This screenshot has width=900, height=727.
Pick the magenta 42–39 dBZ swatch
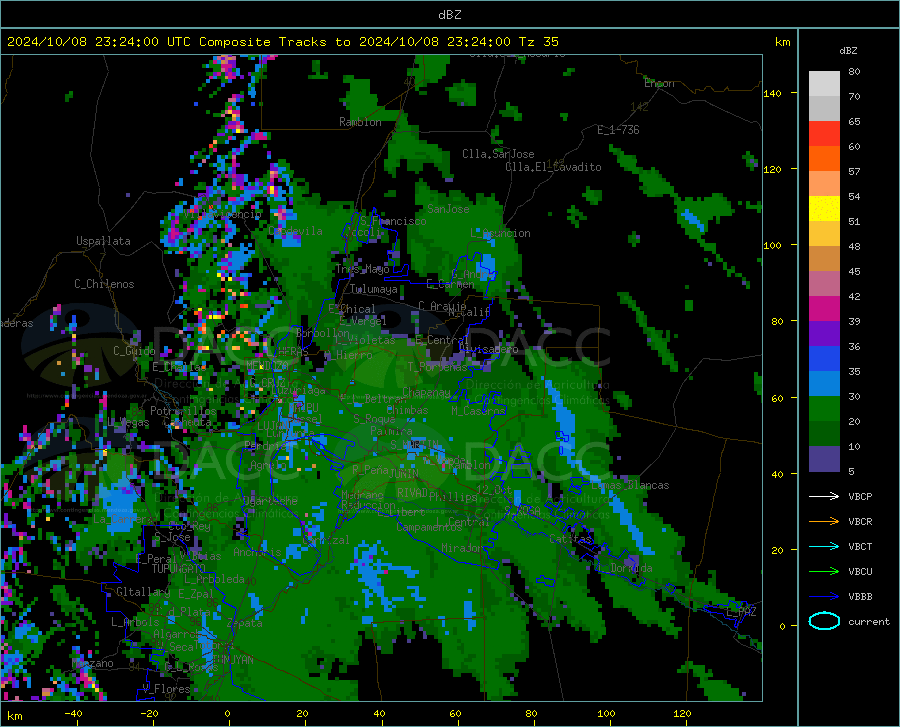(x=824, y=309)
